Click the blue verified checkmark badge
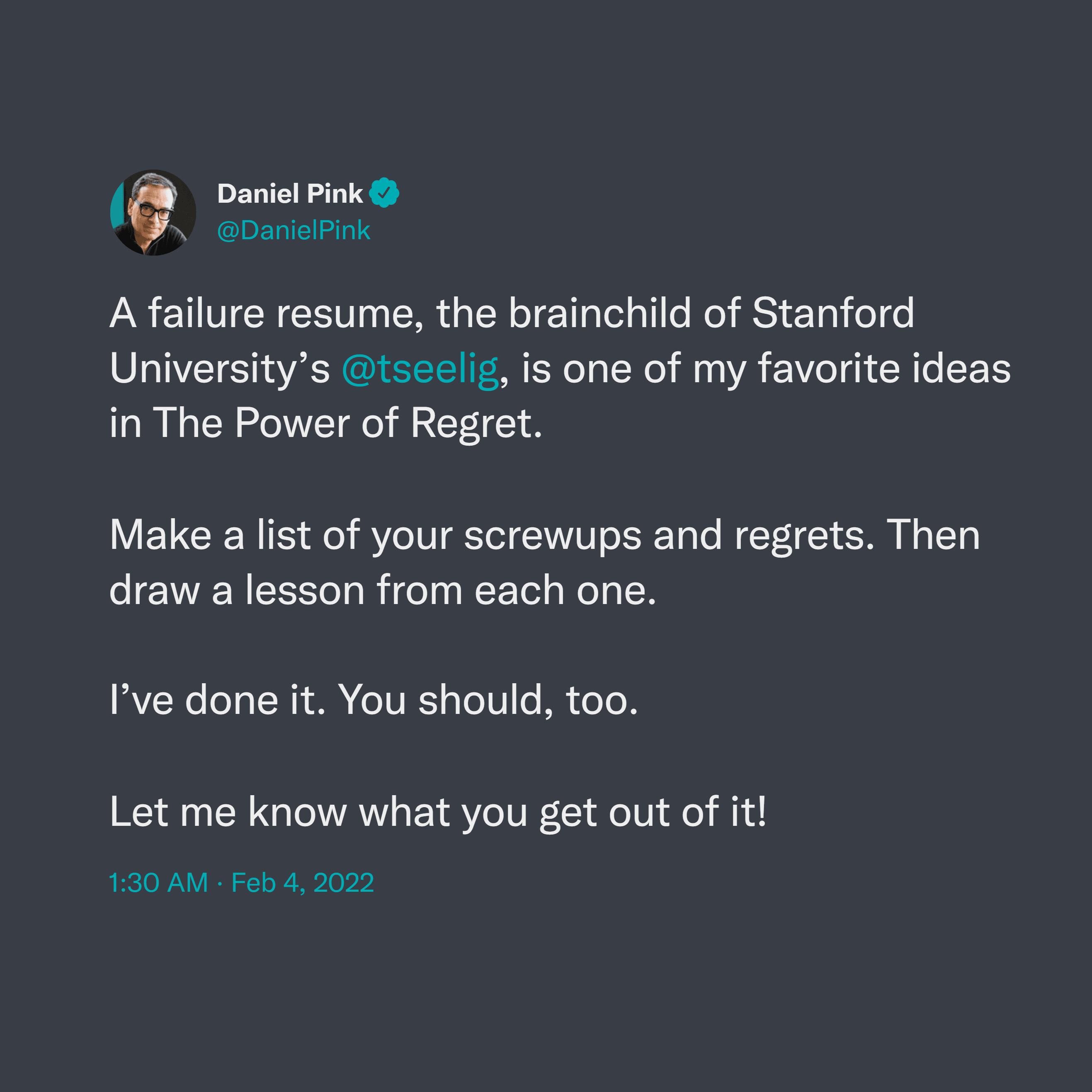 pyautogui.click(x=384, y=193)
